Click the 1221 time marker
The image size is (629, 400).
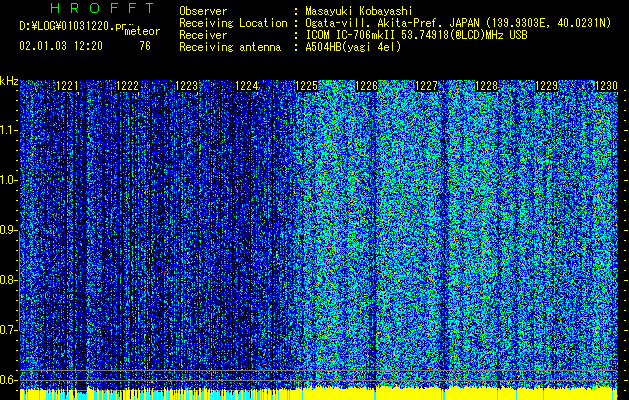(67, 86)
